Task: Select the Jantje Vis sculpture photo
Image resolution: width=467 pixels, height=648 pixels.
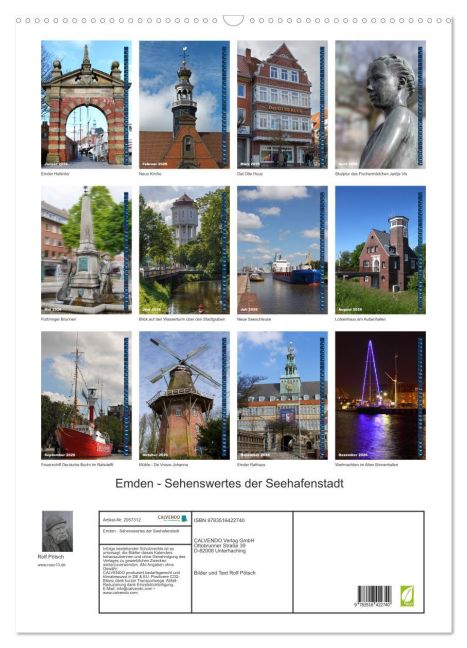Action: tap(380, 104)
